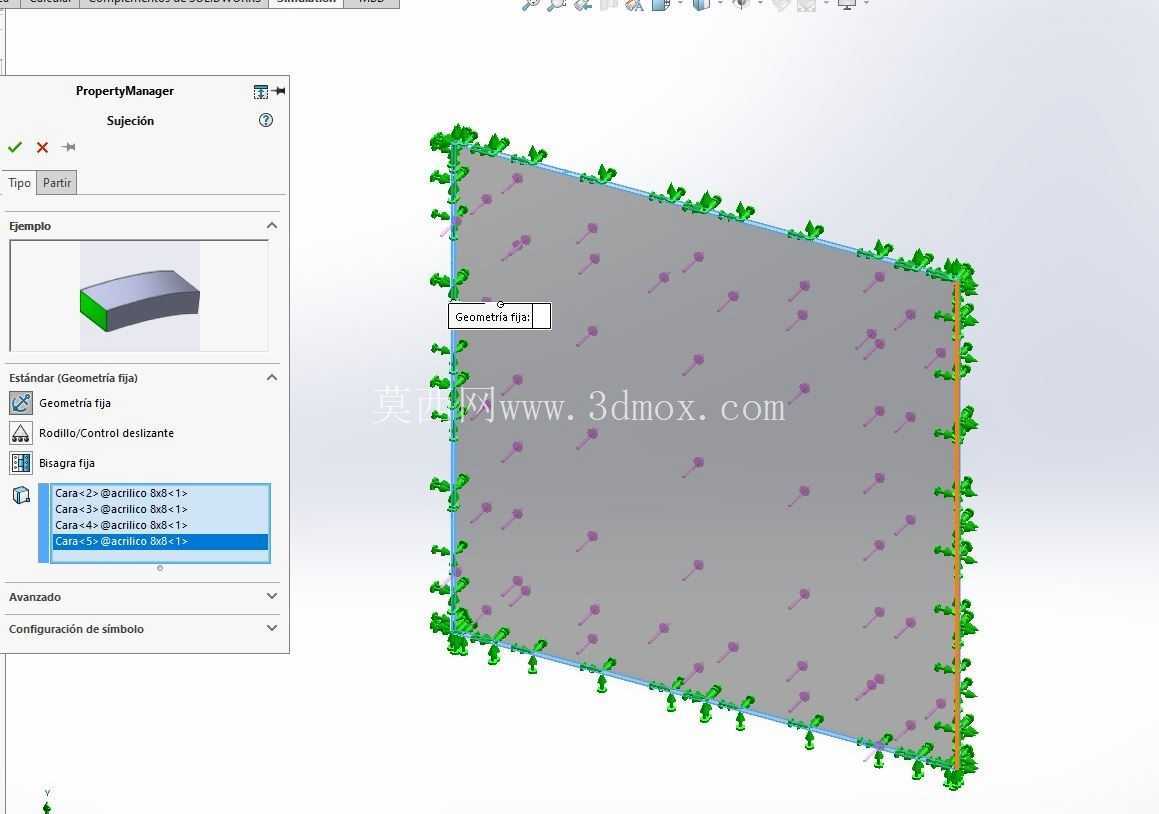
Task: Click the Geometría fija callout label in viewport
Action: [x=492, y=317]
